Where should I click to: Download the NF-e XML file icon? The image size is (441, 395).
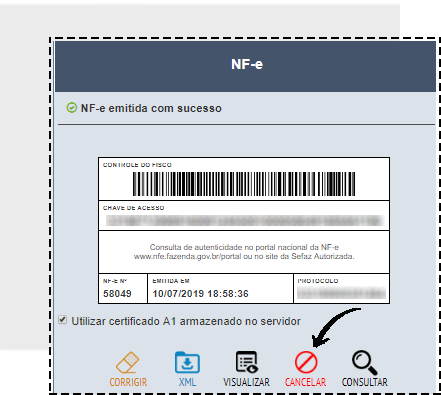click(x=187, y=362)
